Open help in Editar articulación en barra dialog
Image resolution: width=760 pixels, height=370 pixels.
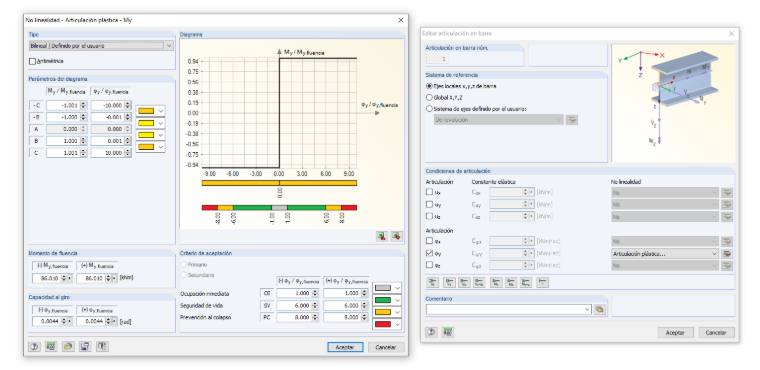[x=431, y=332]
